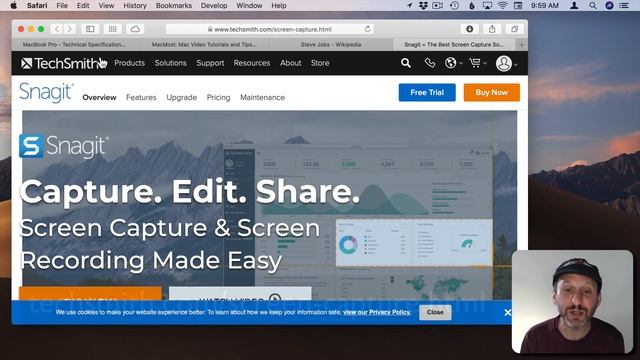Add a new Safari tab

[x=522, y=44]
